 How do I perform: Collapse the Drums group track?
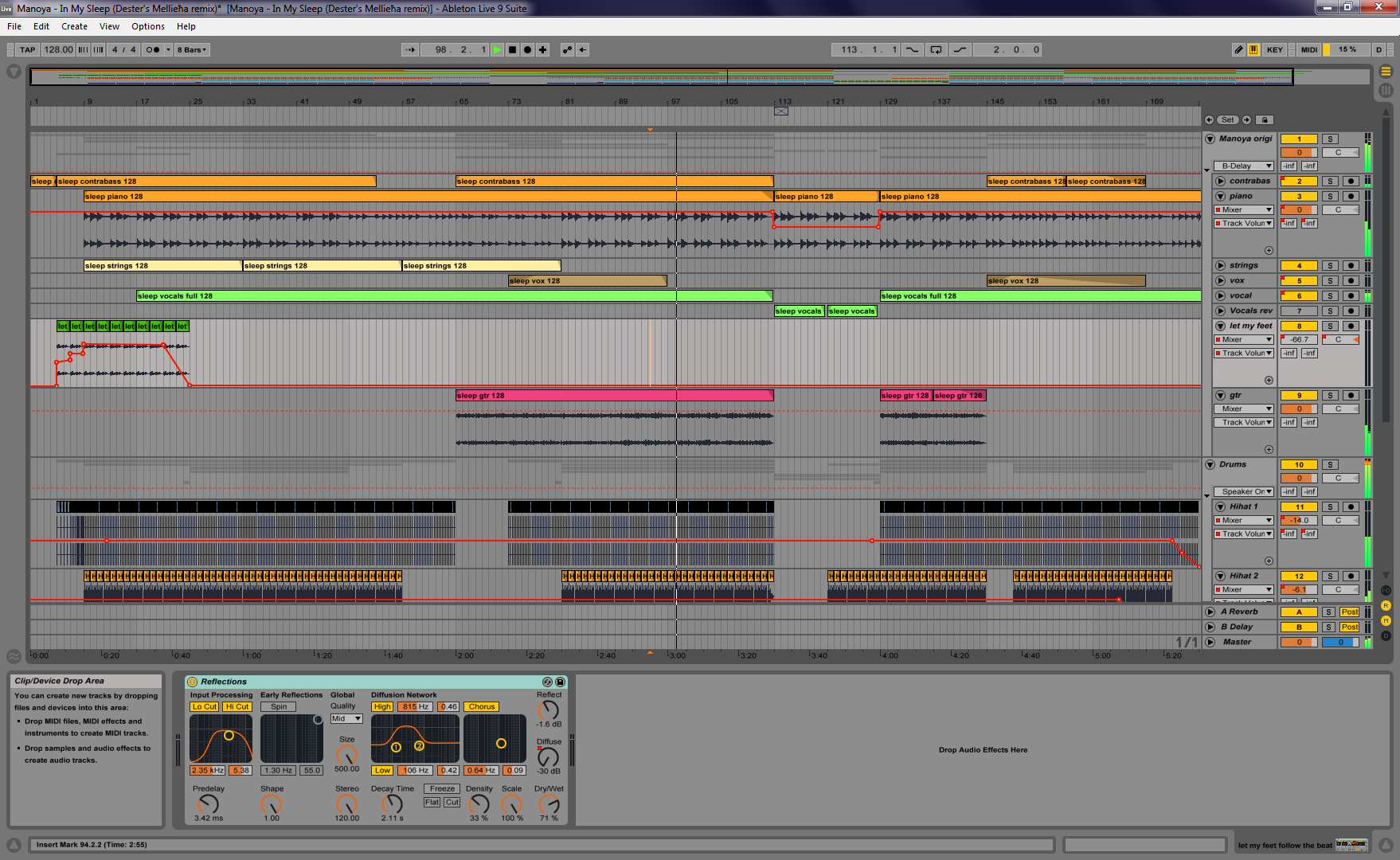(1210, 465)
